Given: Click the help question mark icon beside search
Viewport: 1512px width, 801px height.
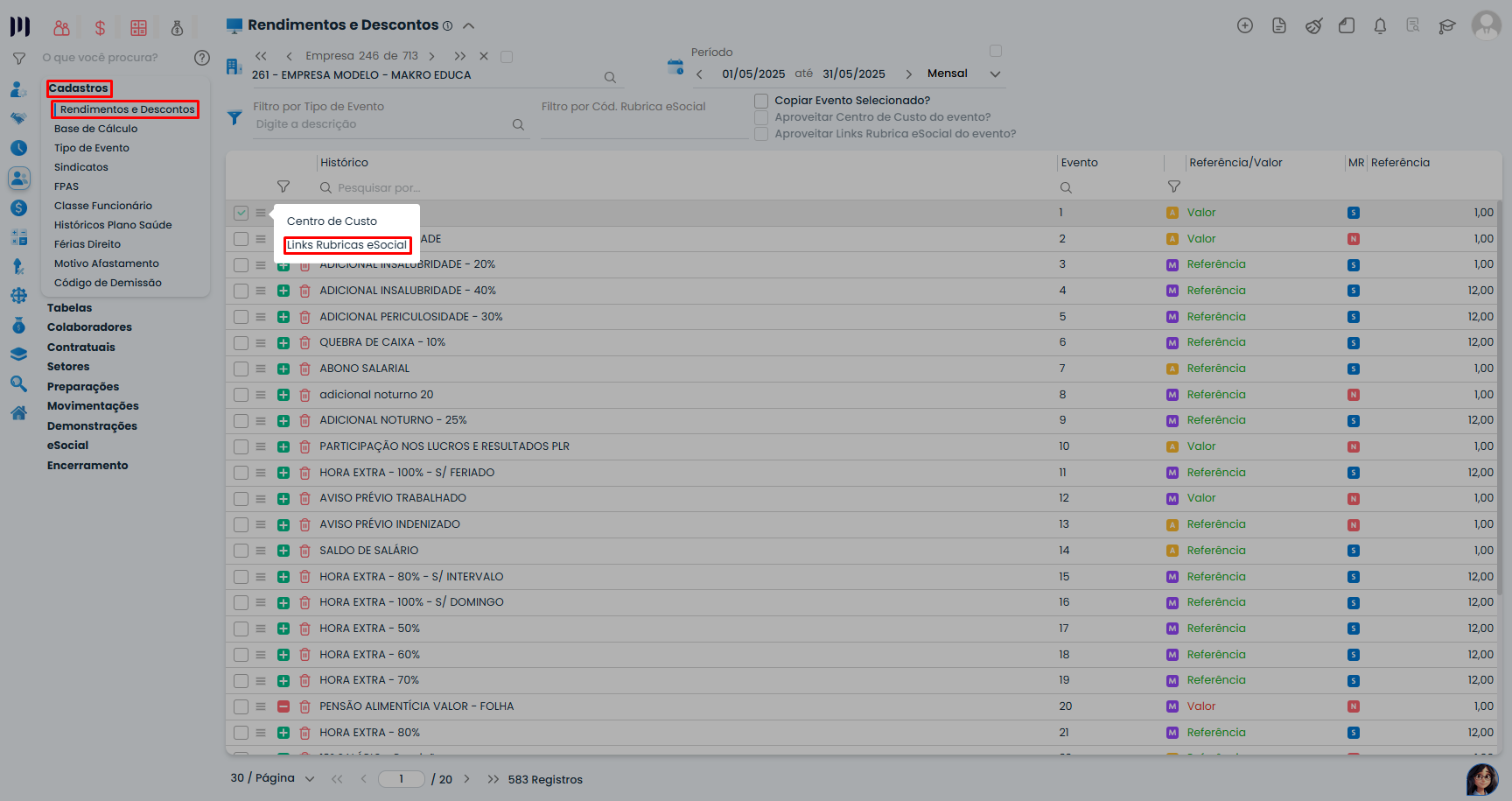Looking at the screenshot, I should (202, 58).
